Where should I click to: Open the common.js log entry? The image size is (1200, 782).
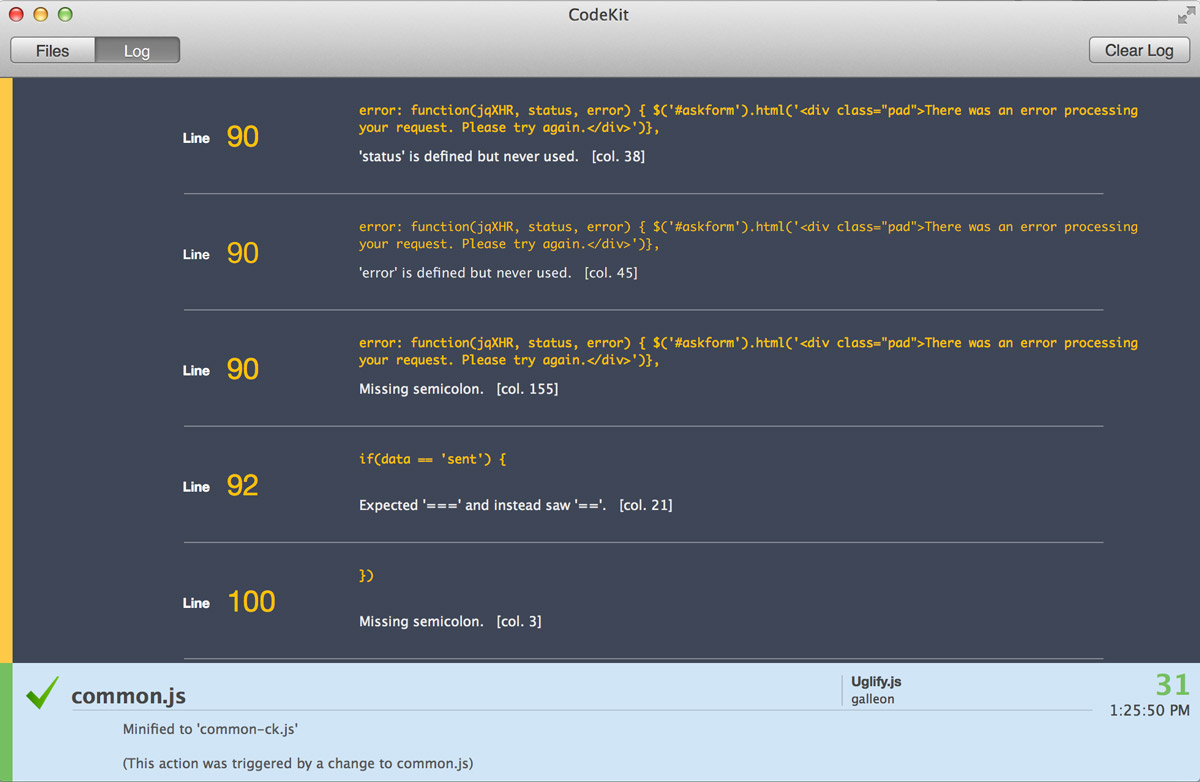(x=129, y=696)
